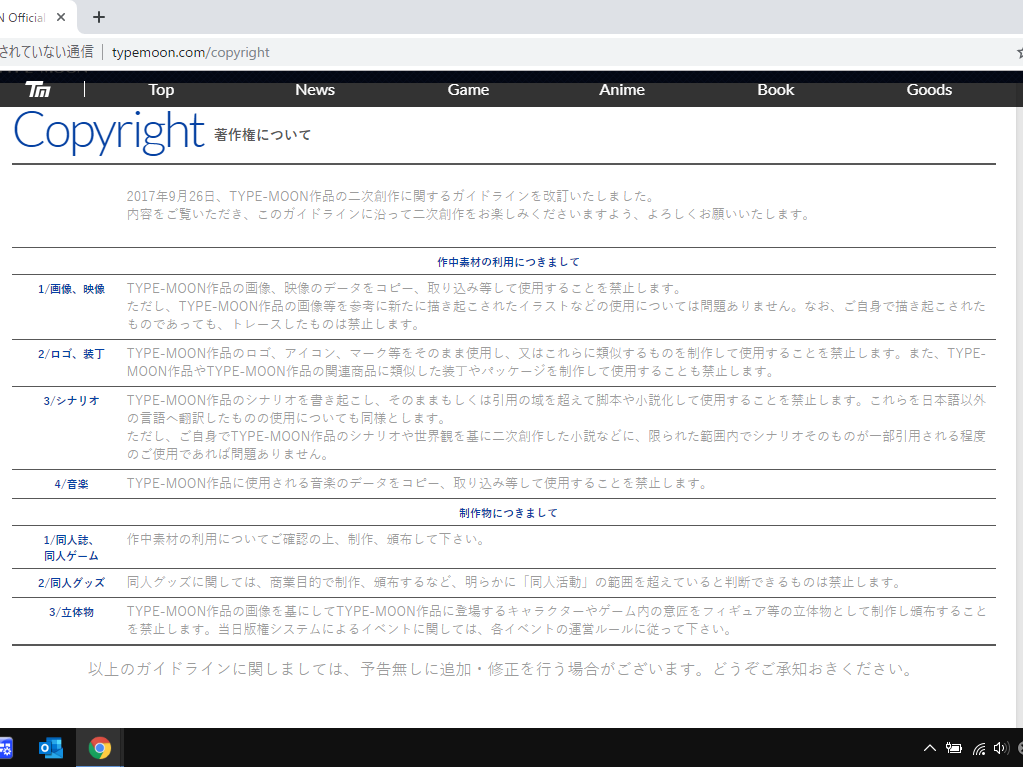Open the Wi-Fi network status icon

click(x=979, y=747)
